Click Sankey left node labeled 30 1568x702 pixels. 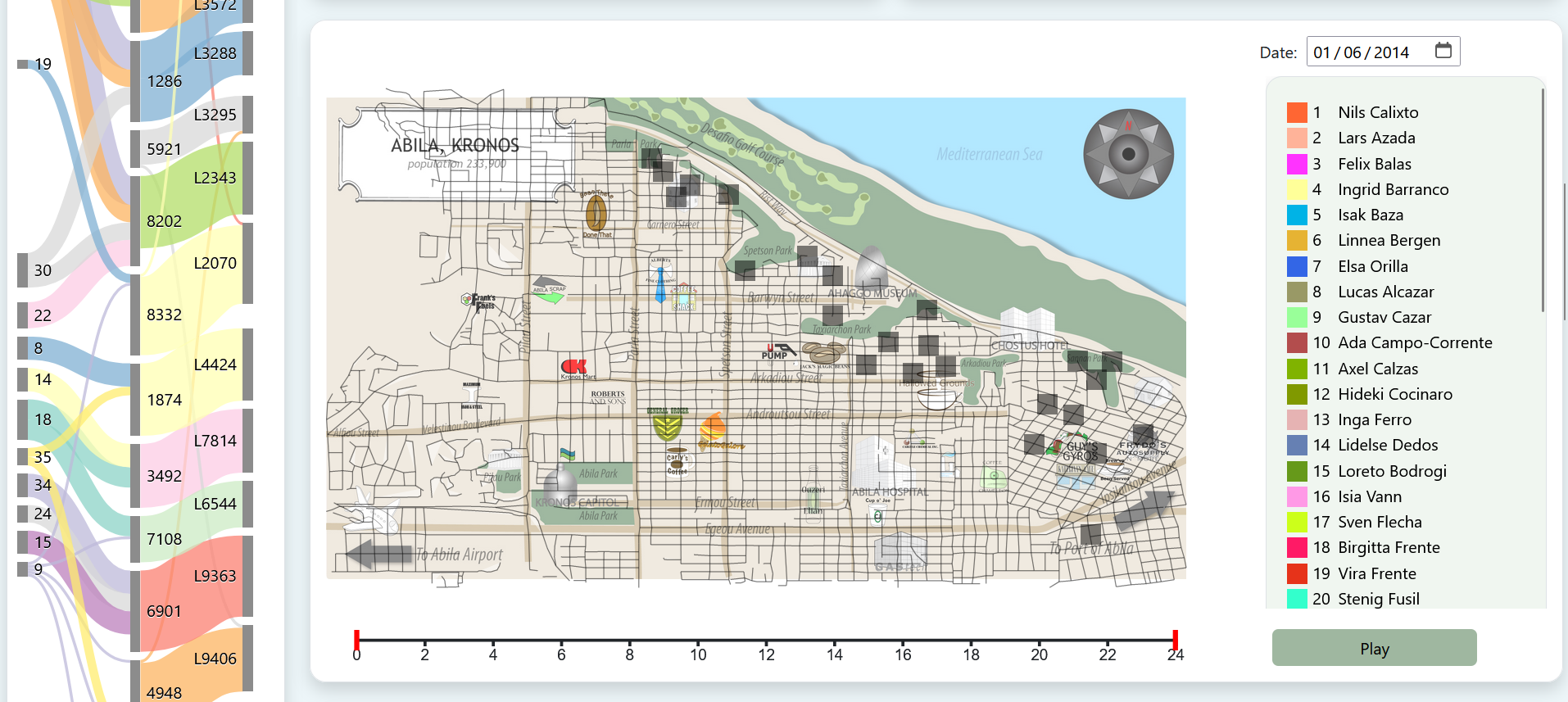coord(23,270)
